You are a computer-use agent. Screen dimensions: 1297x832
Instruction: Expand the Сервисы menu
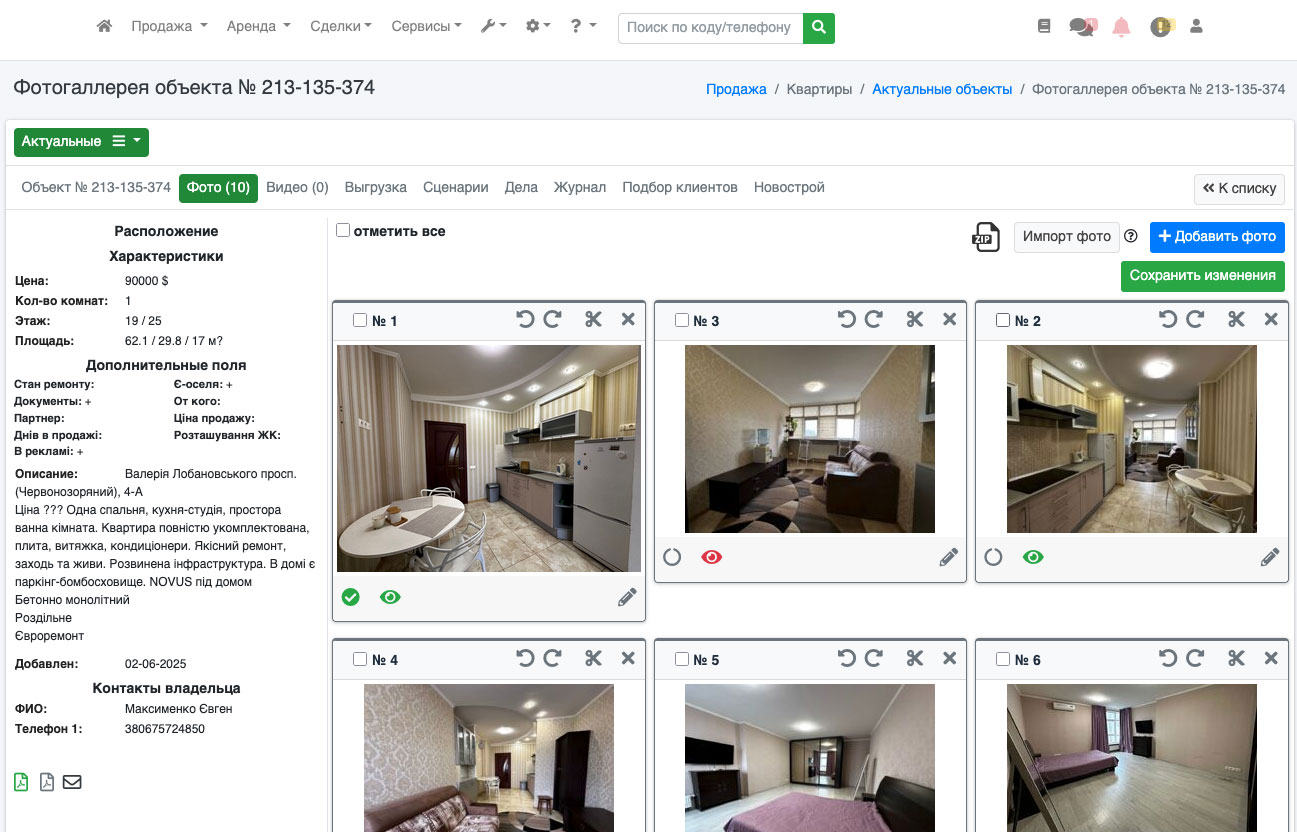pos(426,27)
